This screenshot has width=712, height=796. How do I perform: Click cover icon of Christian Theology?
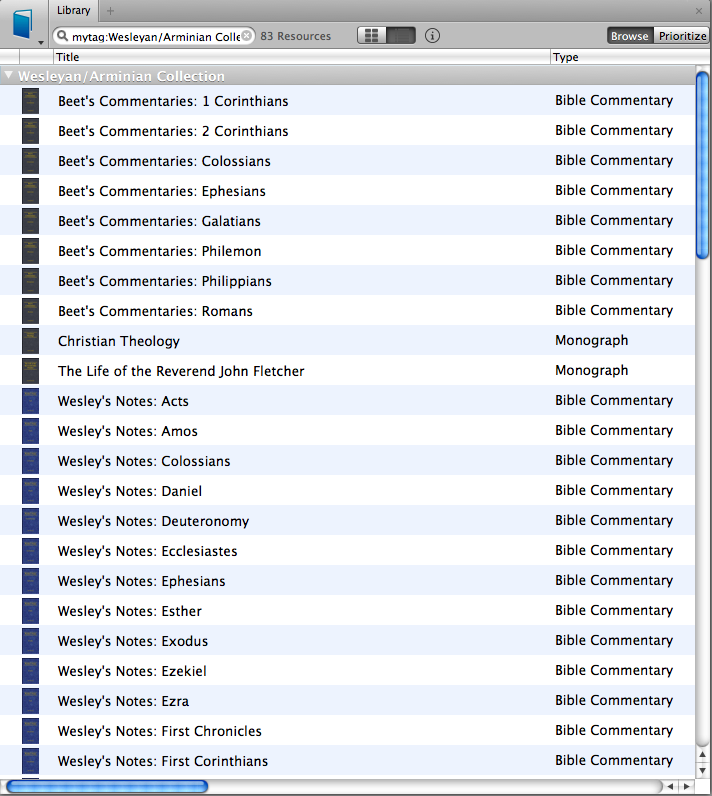tap(30, 340)
